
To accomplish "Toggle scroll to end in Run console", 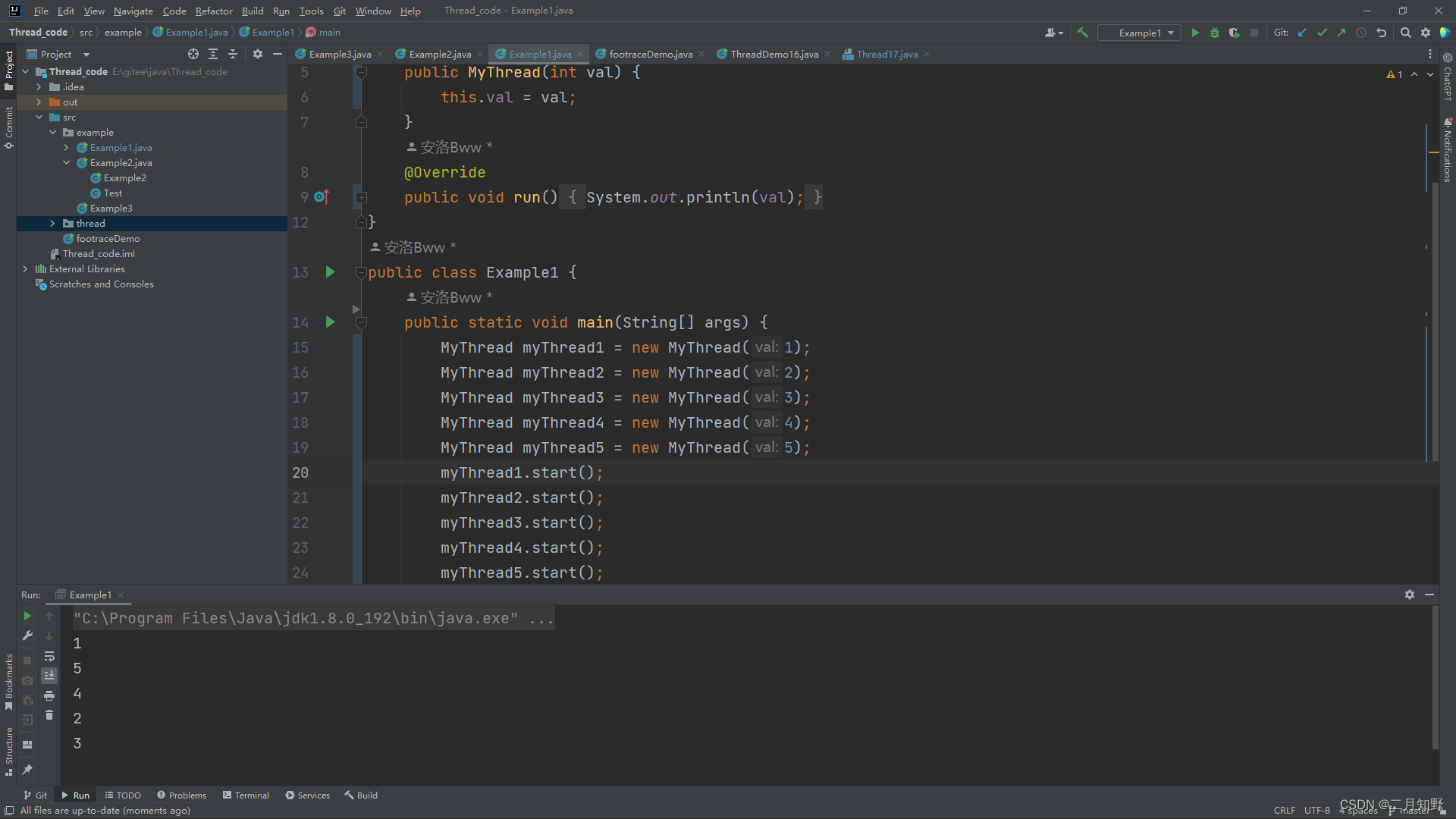I will [x=49, y=675].
